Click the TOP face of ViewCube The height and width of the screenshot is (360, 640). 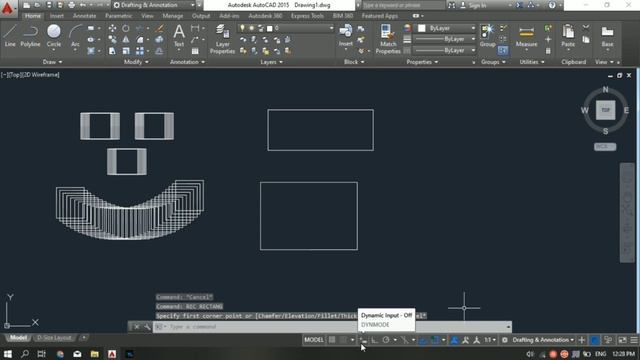pos(605,110)
